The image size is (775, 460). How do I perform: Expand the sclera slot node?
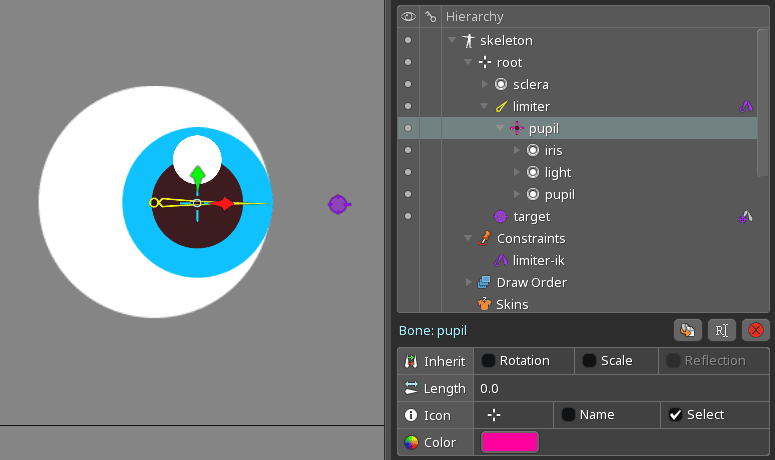(485, 85)
